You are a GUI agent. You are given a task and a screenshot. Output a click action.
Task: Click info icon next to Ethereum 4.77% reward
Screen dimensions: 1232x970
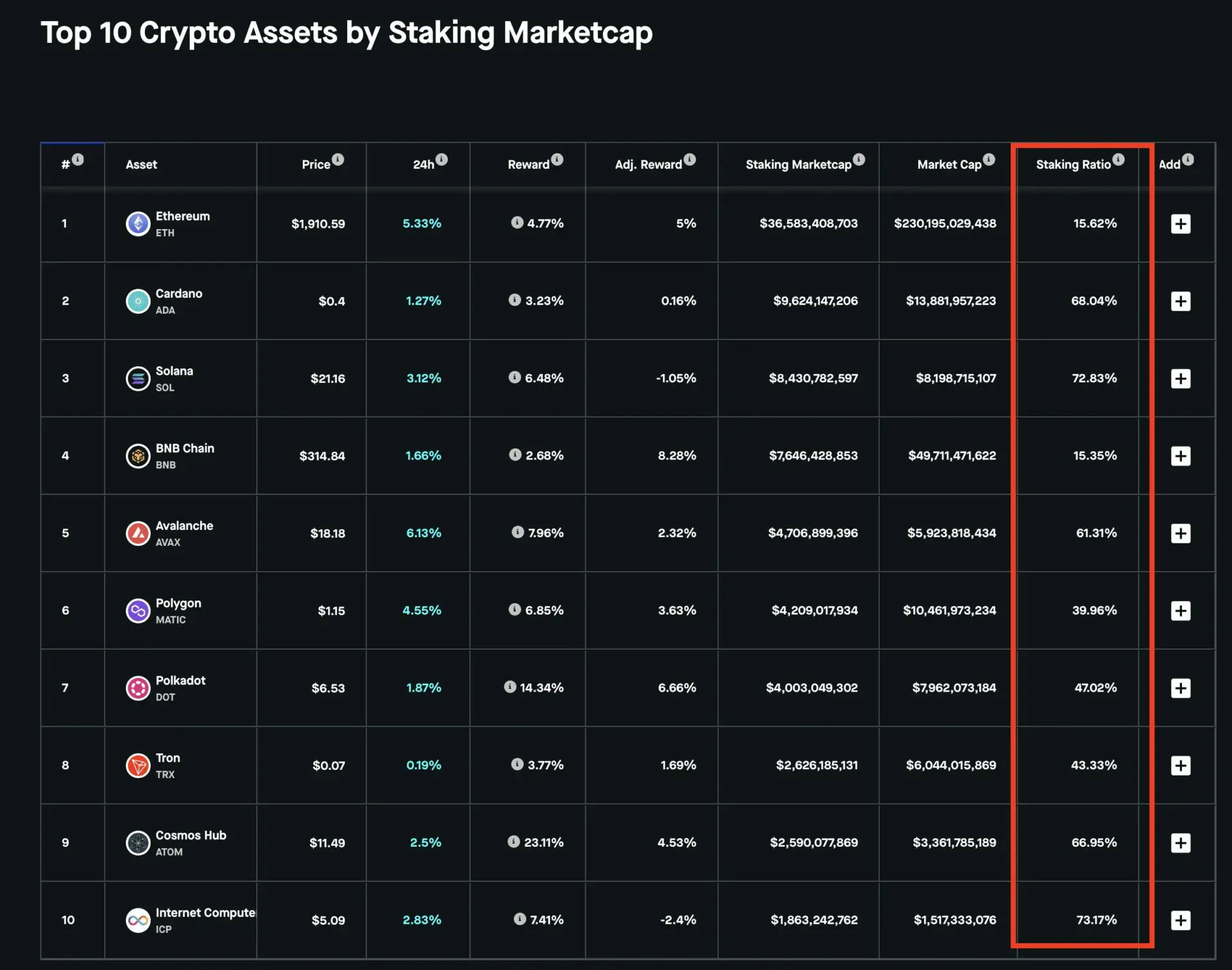[517, 223]
